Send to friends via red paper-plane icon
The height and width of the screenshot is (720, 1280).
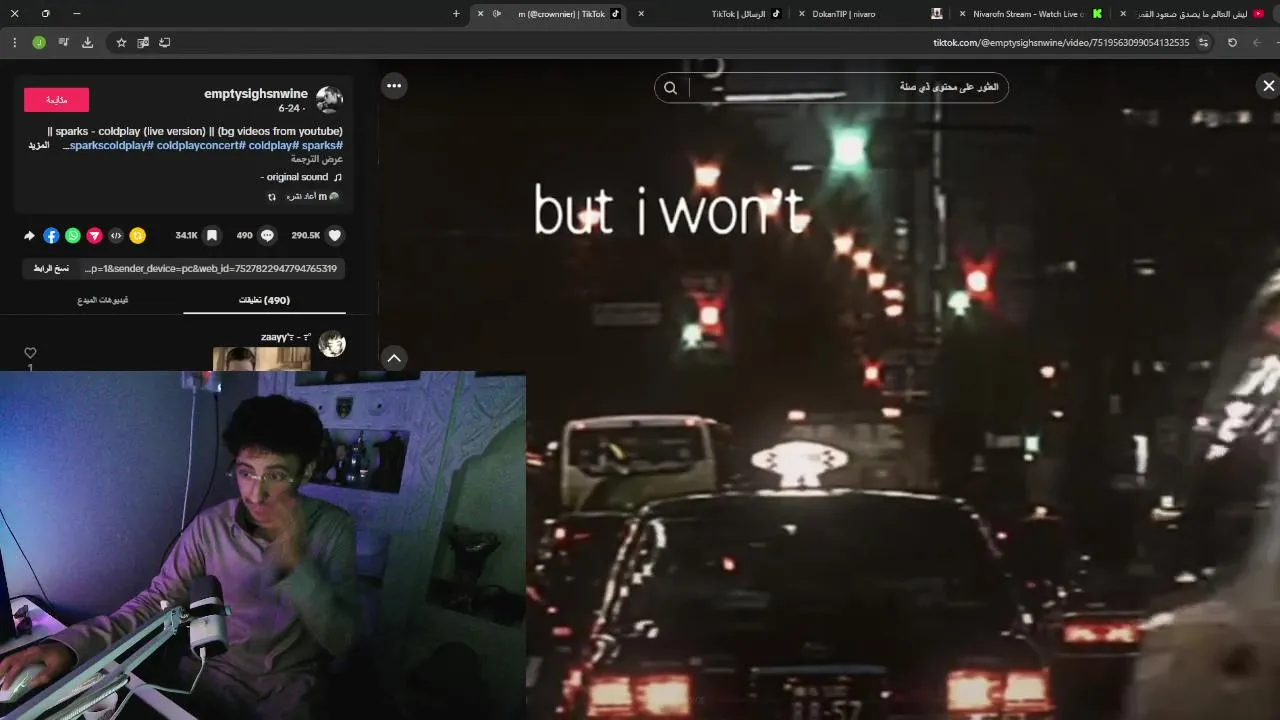click(x=94, y=236)
